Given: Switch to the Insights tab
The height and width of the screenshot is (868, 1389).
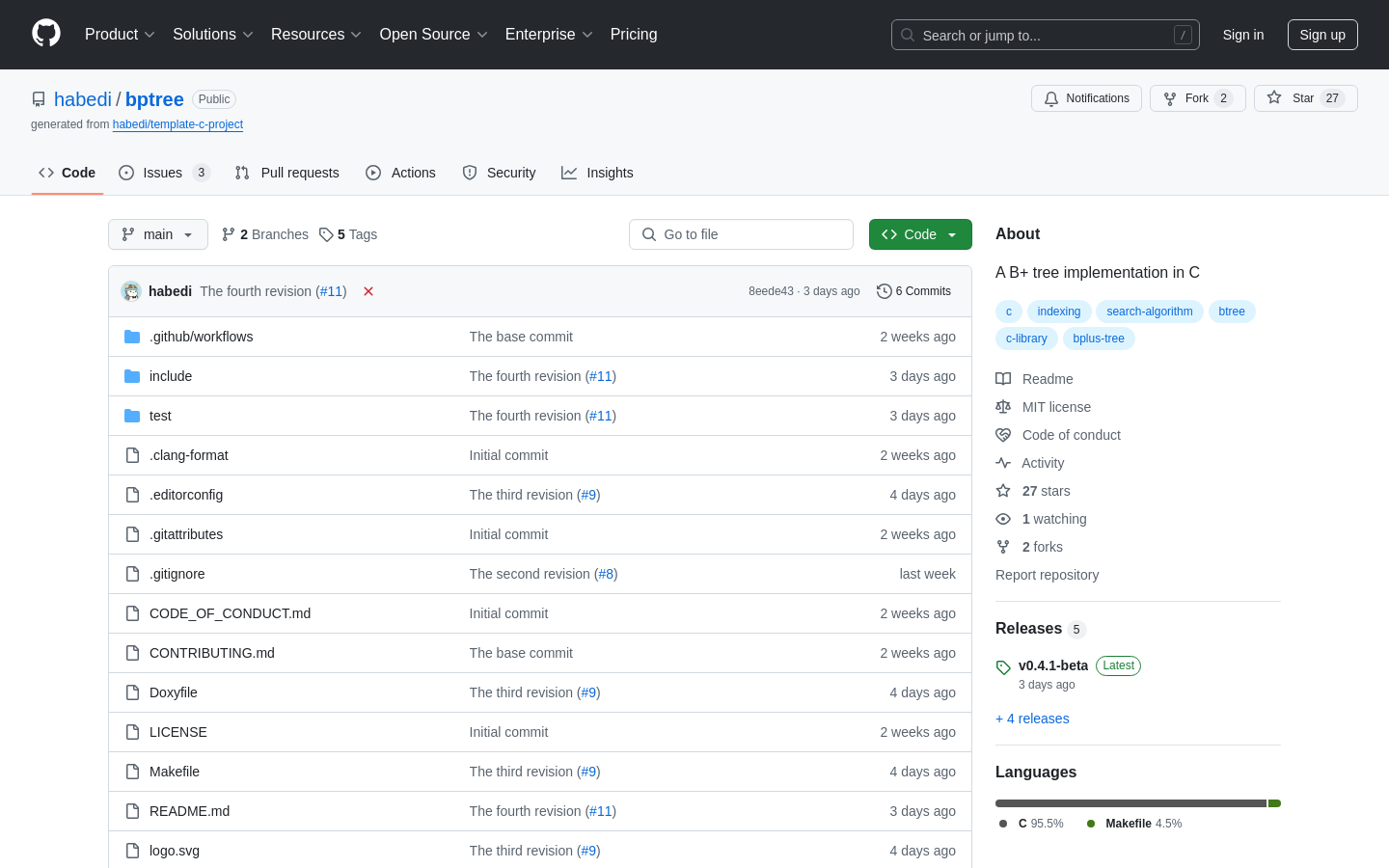Looking at the screenshot, I should point(597,173).
